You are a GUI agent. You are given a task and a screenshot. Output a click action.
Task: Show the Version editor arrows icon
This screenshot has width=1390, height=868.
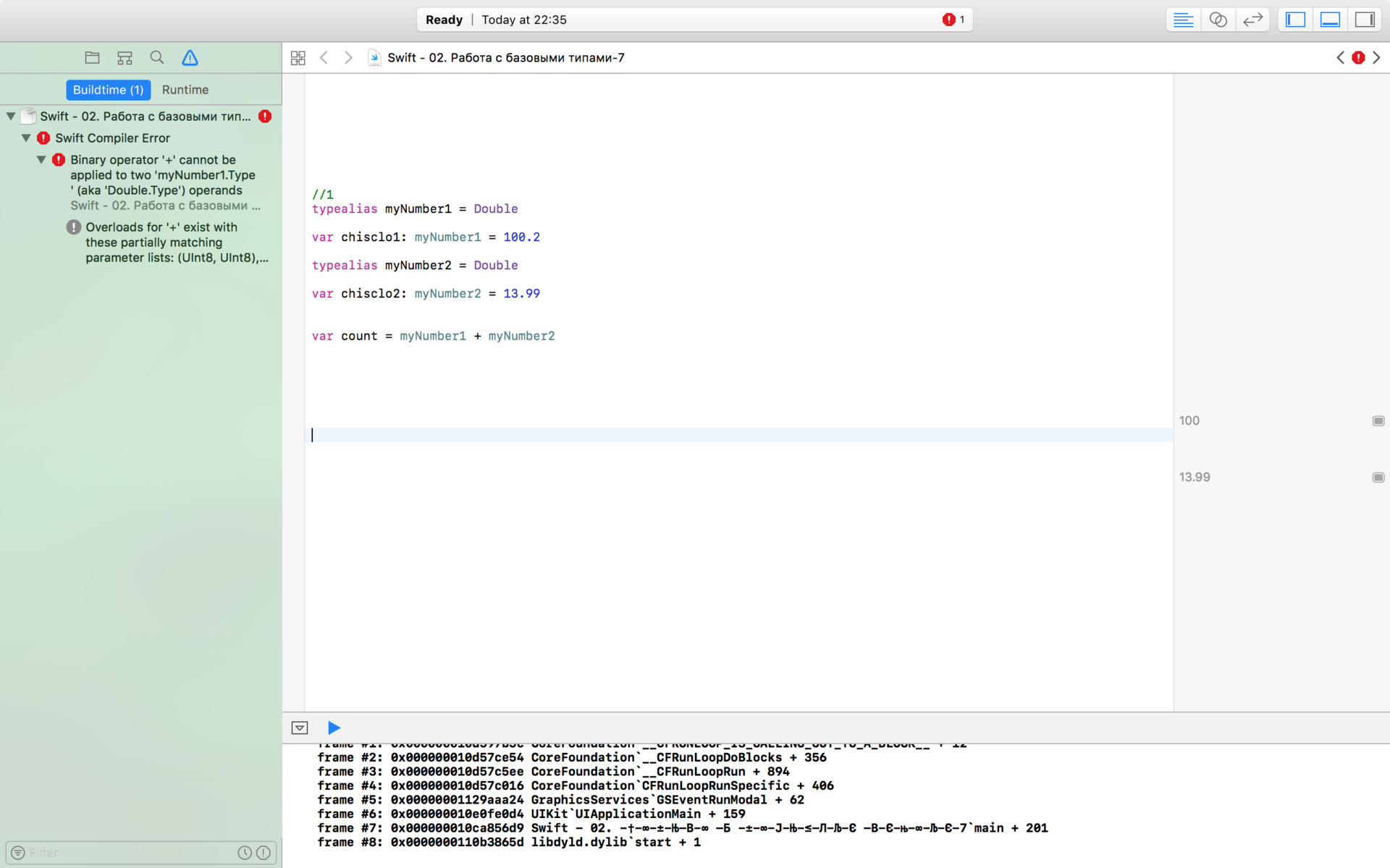click(x=1252, y=20)
